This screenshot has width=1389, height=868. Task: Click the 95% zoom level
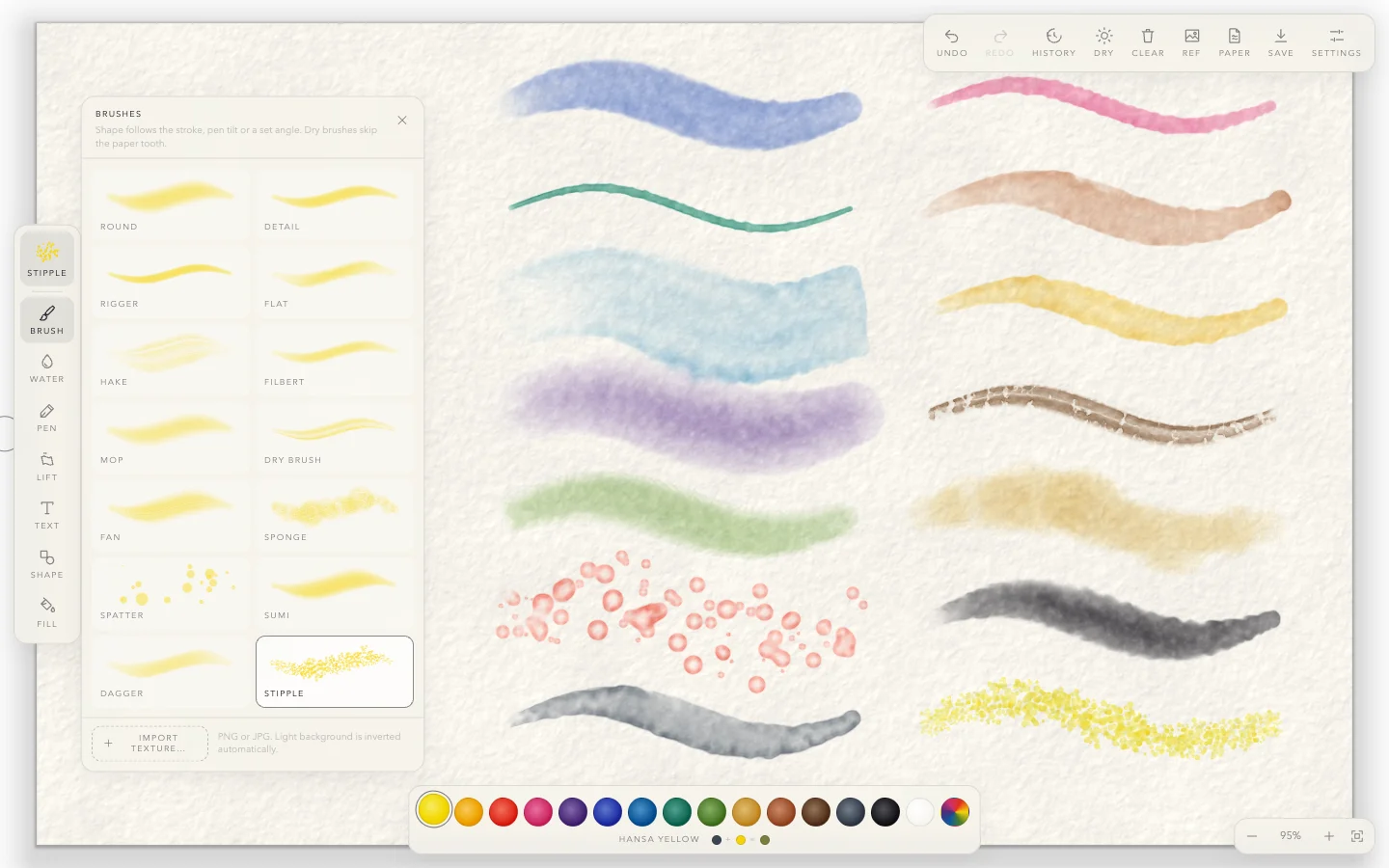click(x=1291, y=836)
